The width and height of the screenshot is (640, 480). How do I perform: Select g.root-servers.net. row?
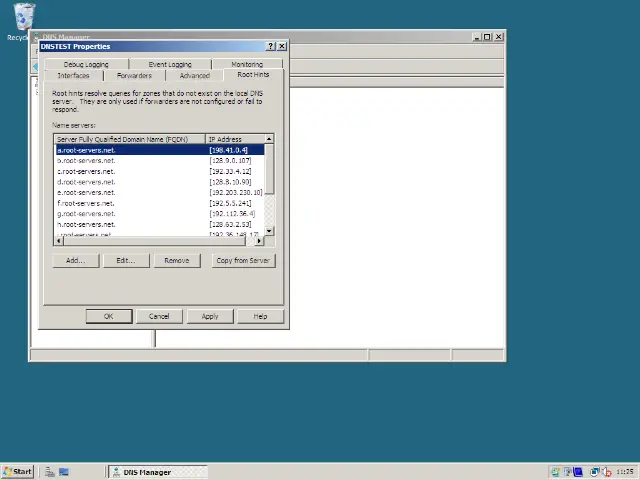160,214
